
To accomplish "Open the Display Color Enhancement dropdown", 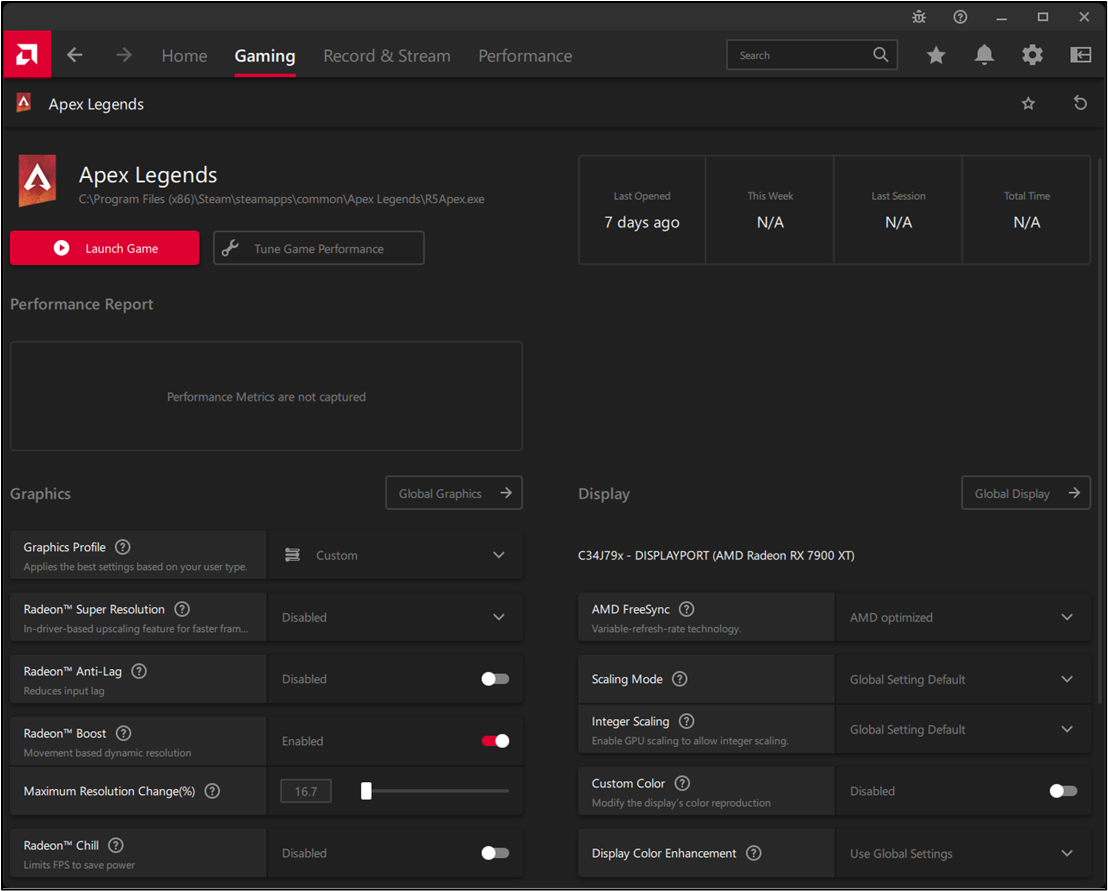I will (x=962, y=853).
